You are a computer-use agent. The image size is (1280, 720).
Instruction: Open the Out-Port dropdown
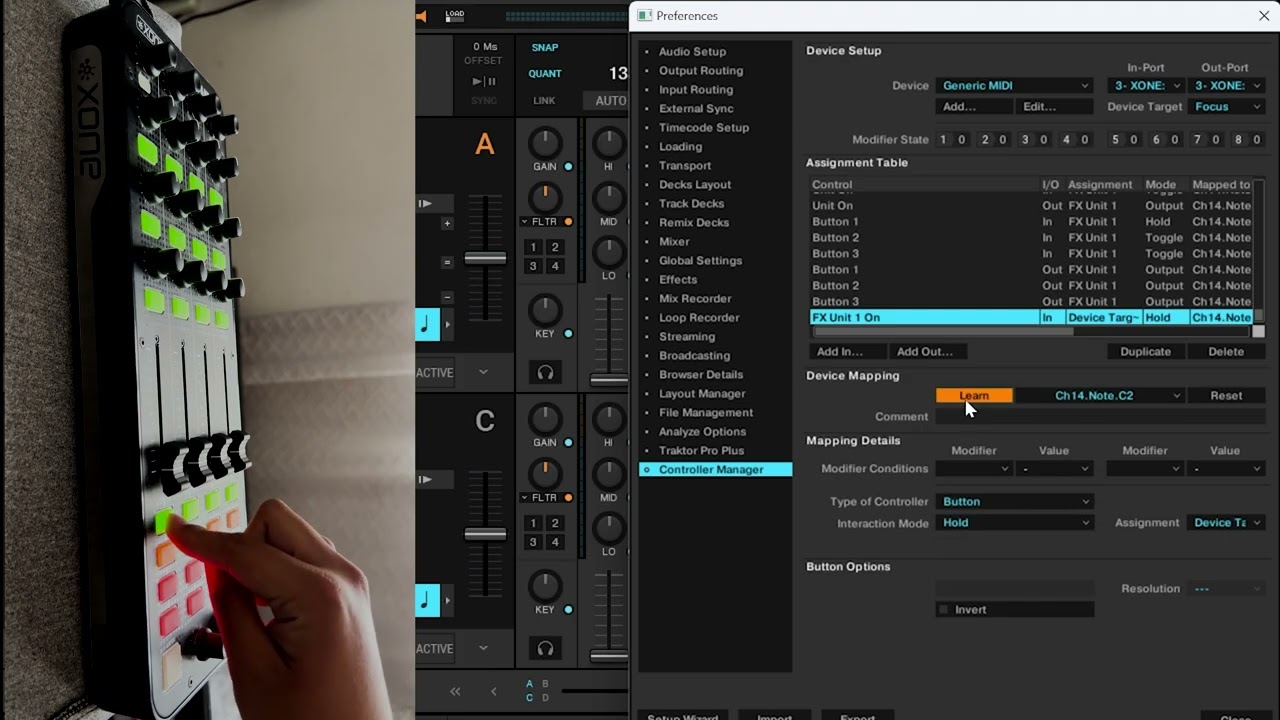[x=1228, y=86]
